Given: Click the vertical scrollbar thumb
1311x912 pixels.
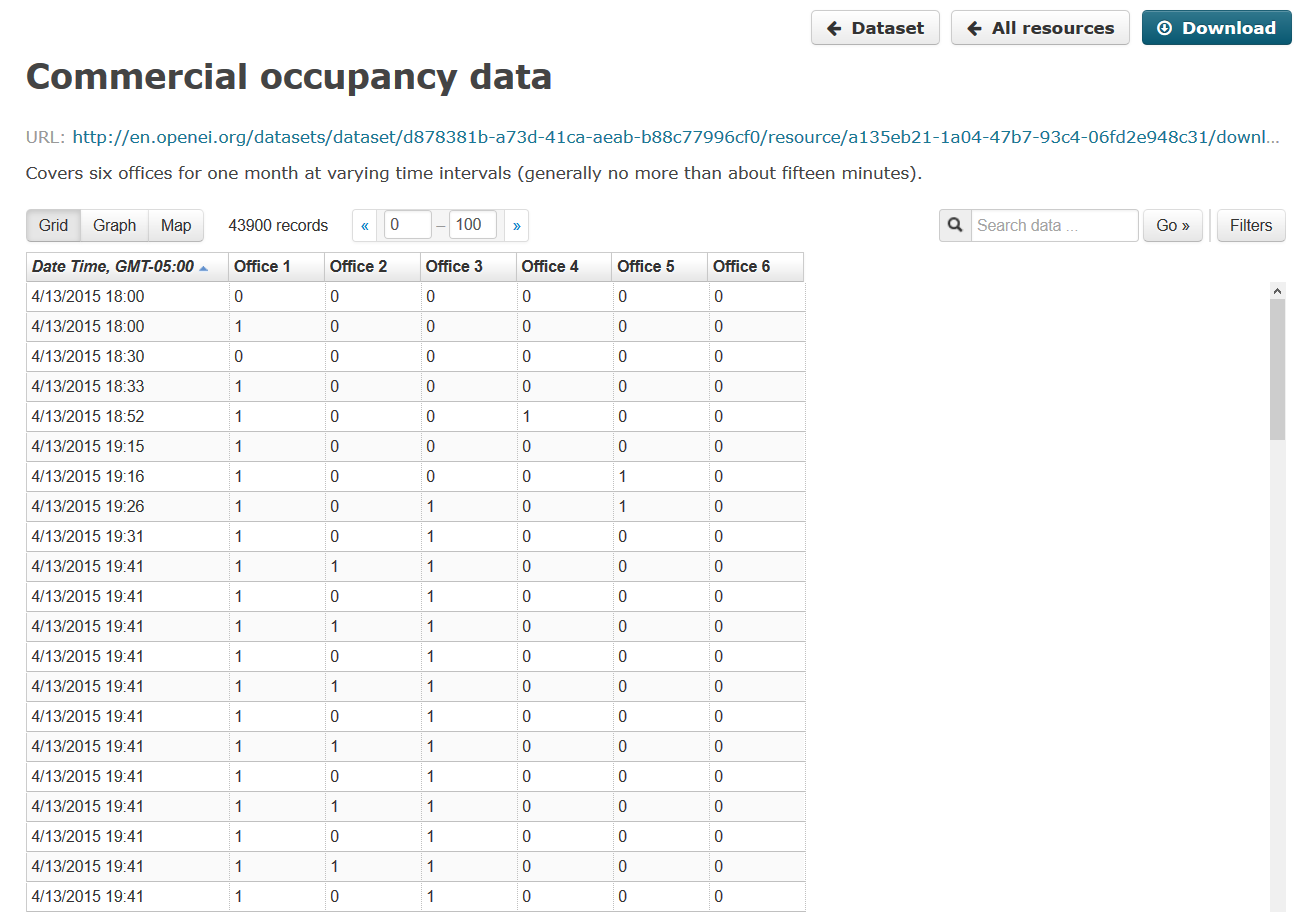Looking at the screenshot, I should click(x=1277, y=370).
